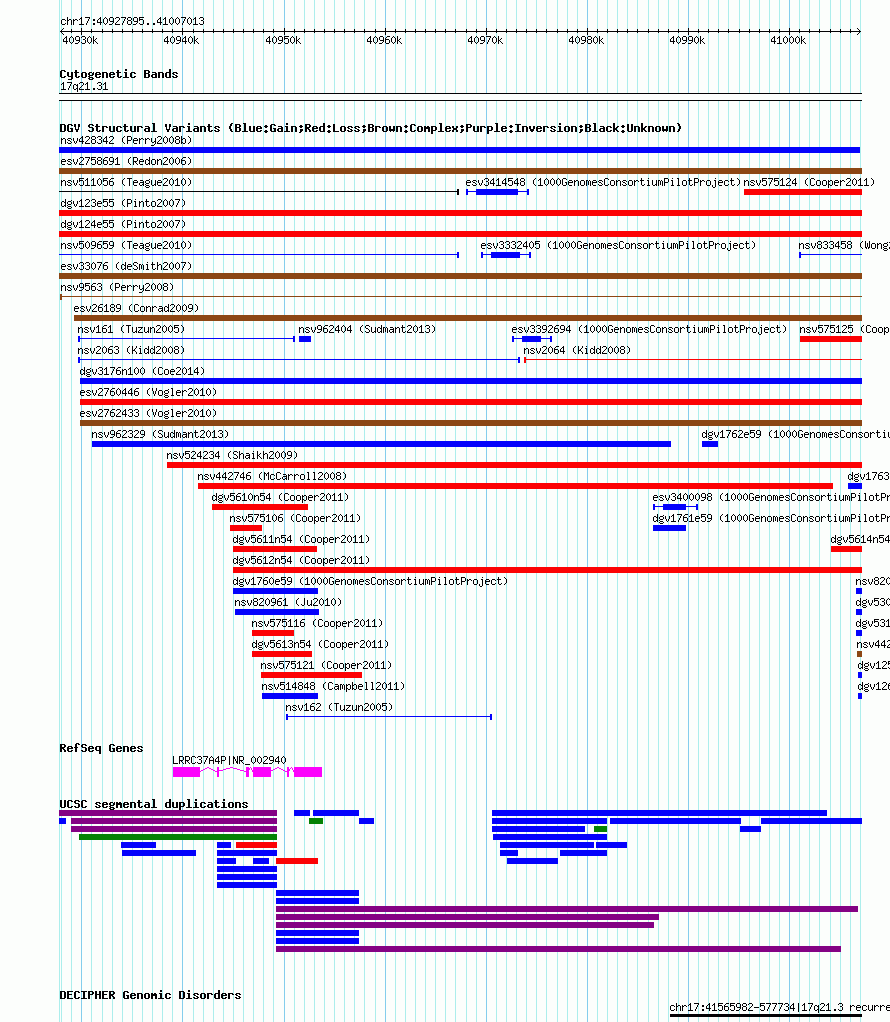Click the blue bar under nsv962329
Screen dimensions: 890x1022
pyautogui.click(x=381, y=444)
